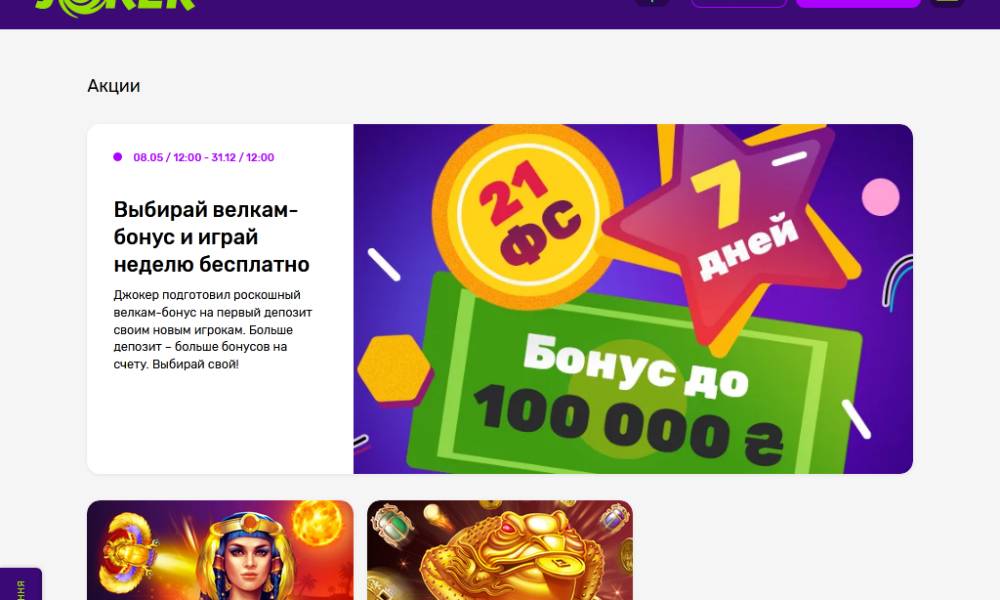Click the pink circle on the banner

(x=881, y=197)
